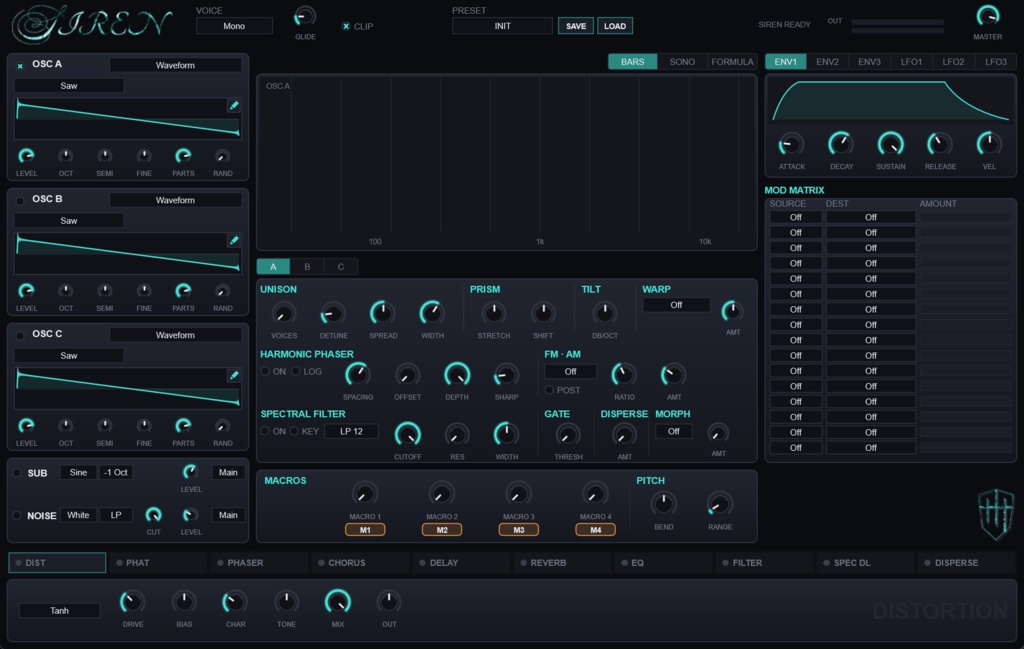The height and width of the screenshot is (649, 1024).
Task: Click the ENV1 SUSTAIN knob
Action: (x=890, y=144)
